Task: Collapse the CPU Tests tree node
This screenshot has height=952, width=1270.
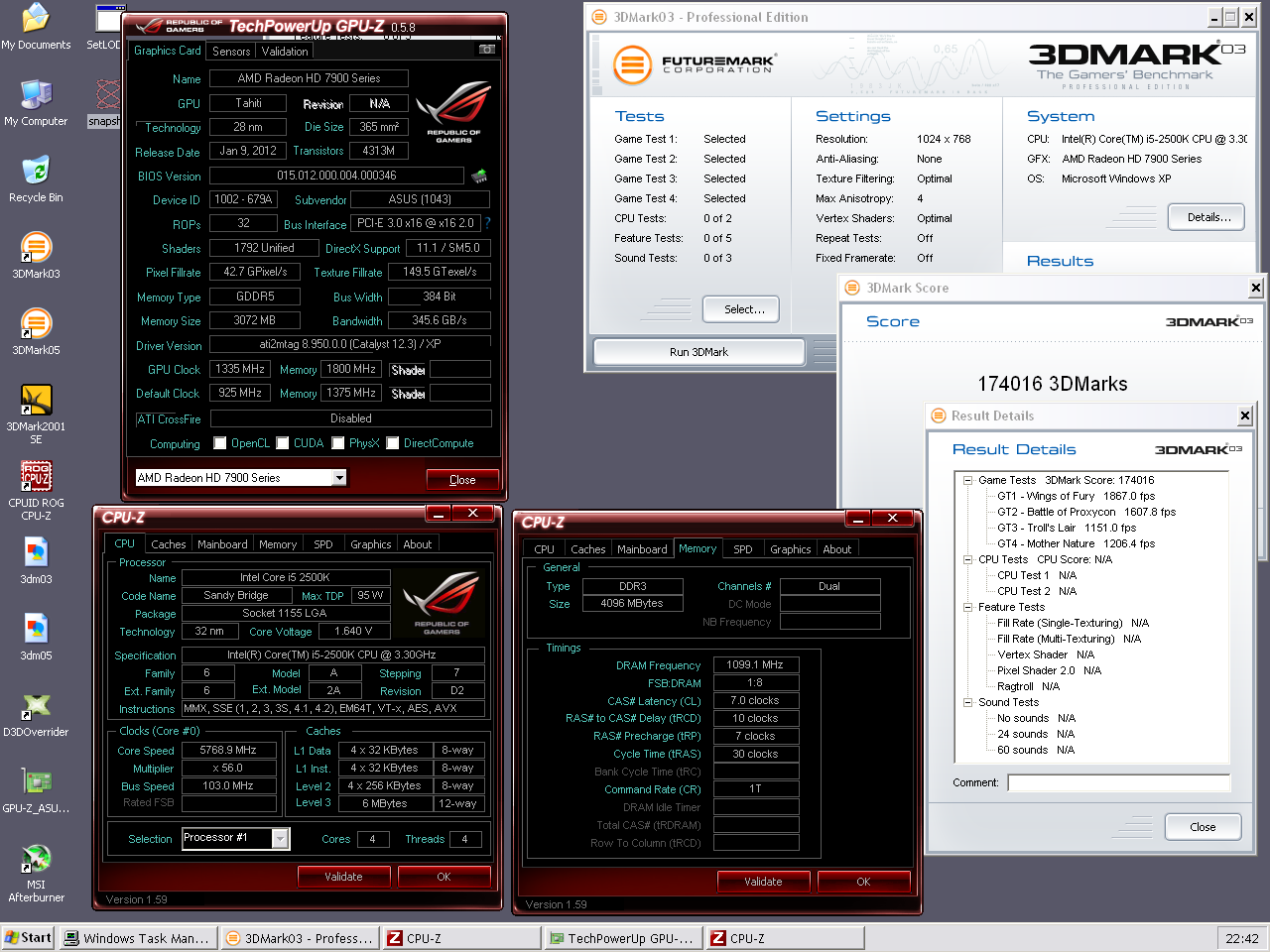Action: 967,559
